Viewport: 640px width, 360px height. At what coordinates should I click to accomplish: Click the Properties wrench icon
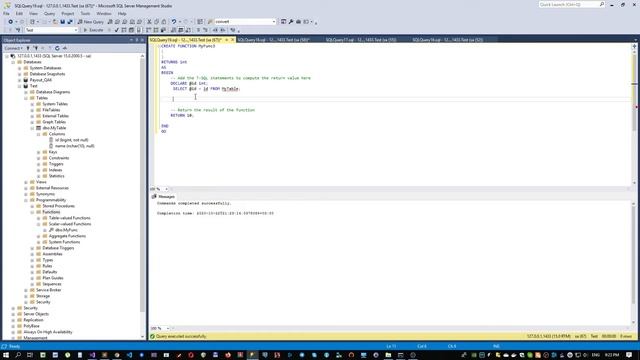[291, 22]
